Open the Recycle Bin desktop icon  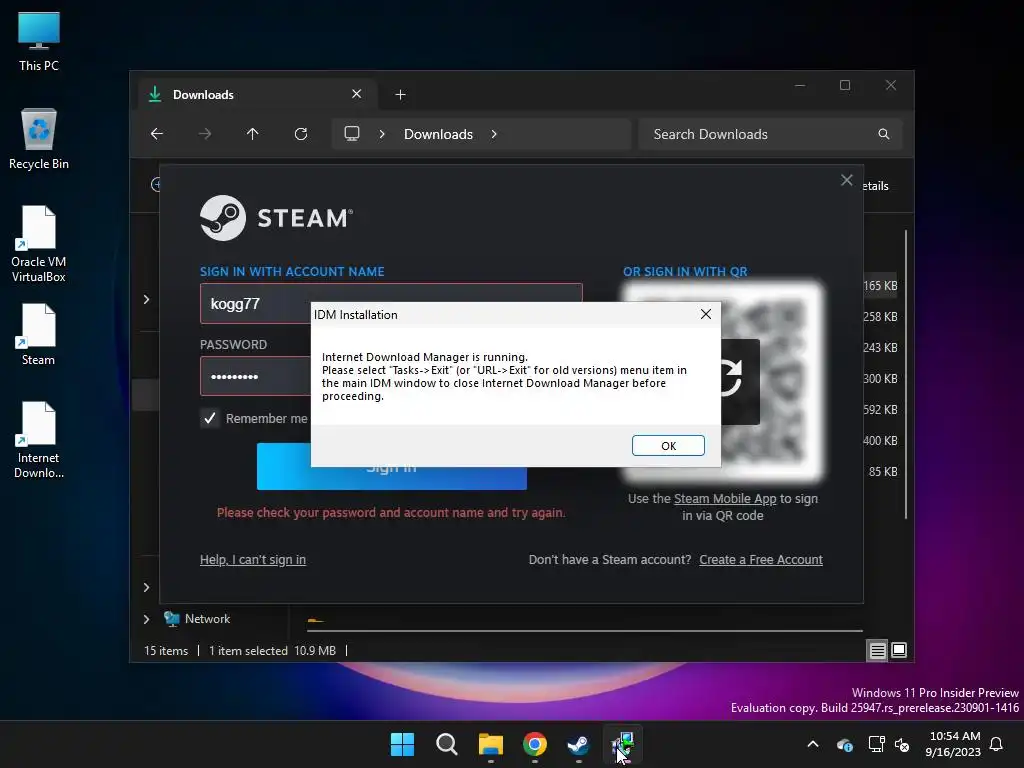pyautogui.click(x=39, y=139)
